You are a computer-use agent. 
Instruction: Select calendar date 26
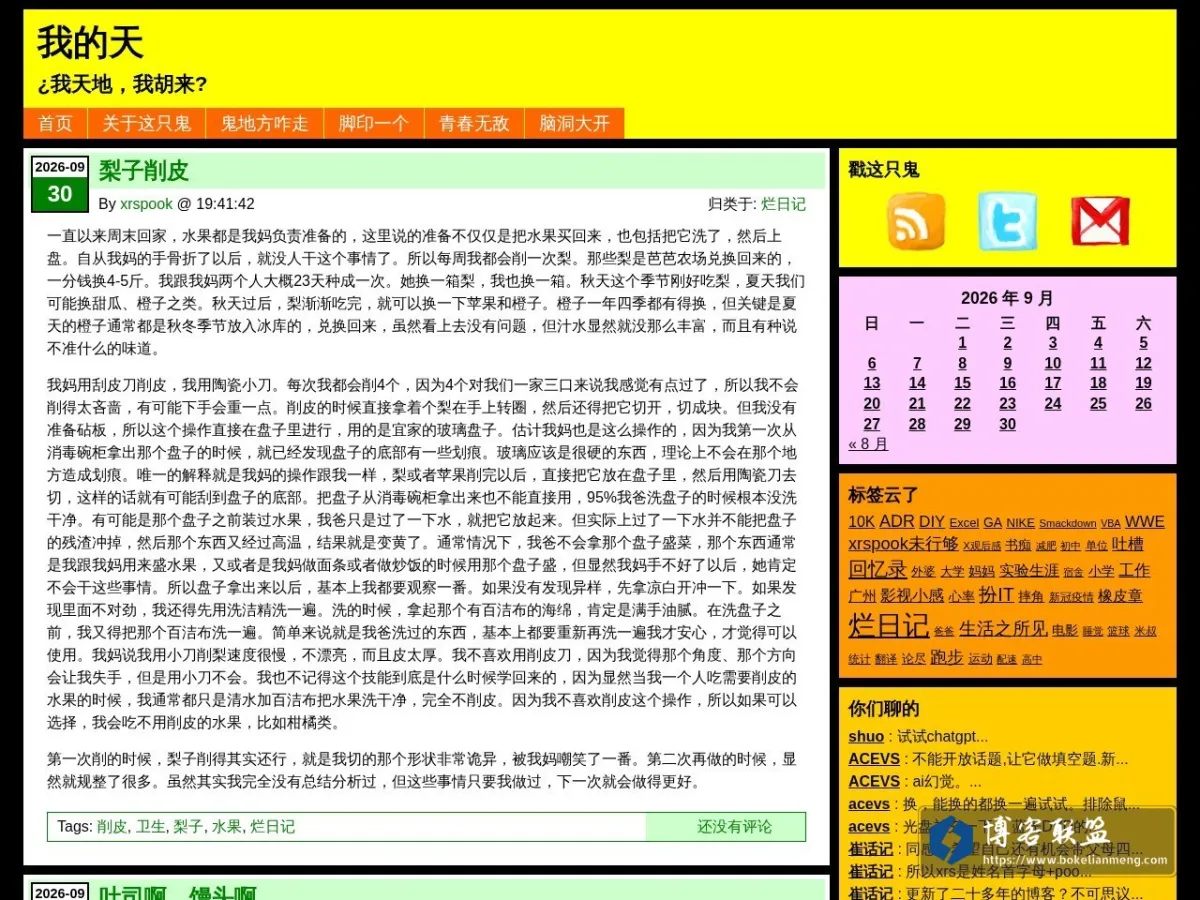pos(1143,404)
